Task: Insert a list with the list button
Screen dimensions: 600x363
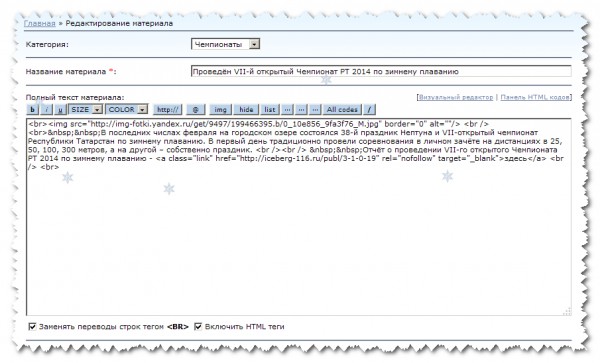Action: [x=270, y=109]
